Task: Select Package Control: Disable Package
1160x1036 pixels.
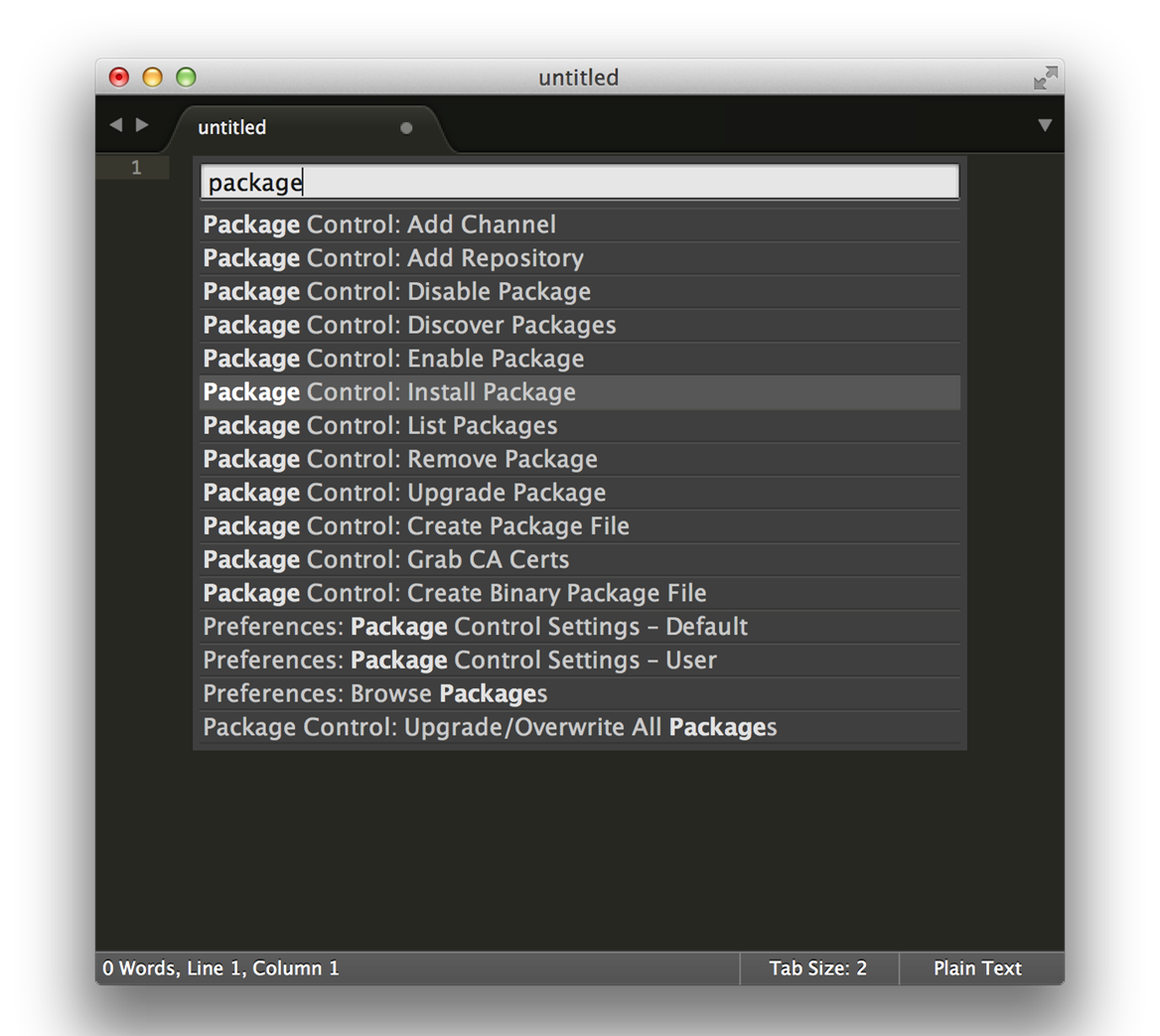Action: 580,292
